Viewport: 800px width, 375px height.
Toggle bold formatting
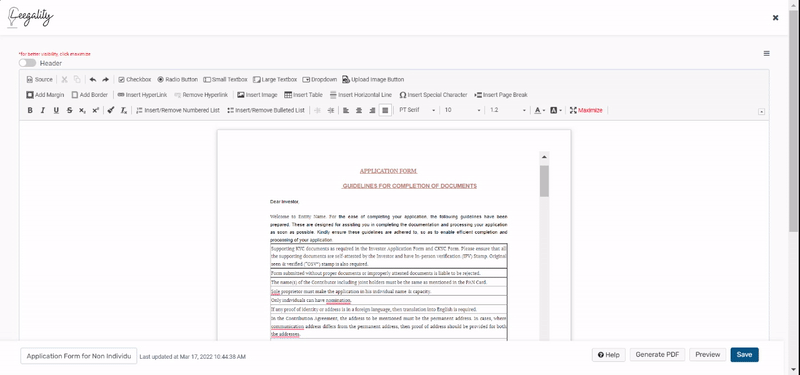click(30, 110)
